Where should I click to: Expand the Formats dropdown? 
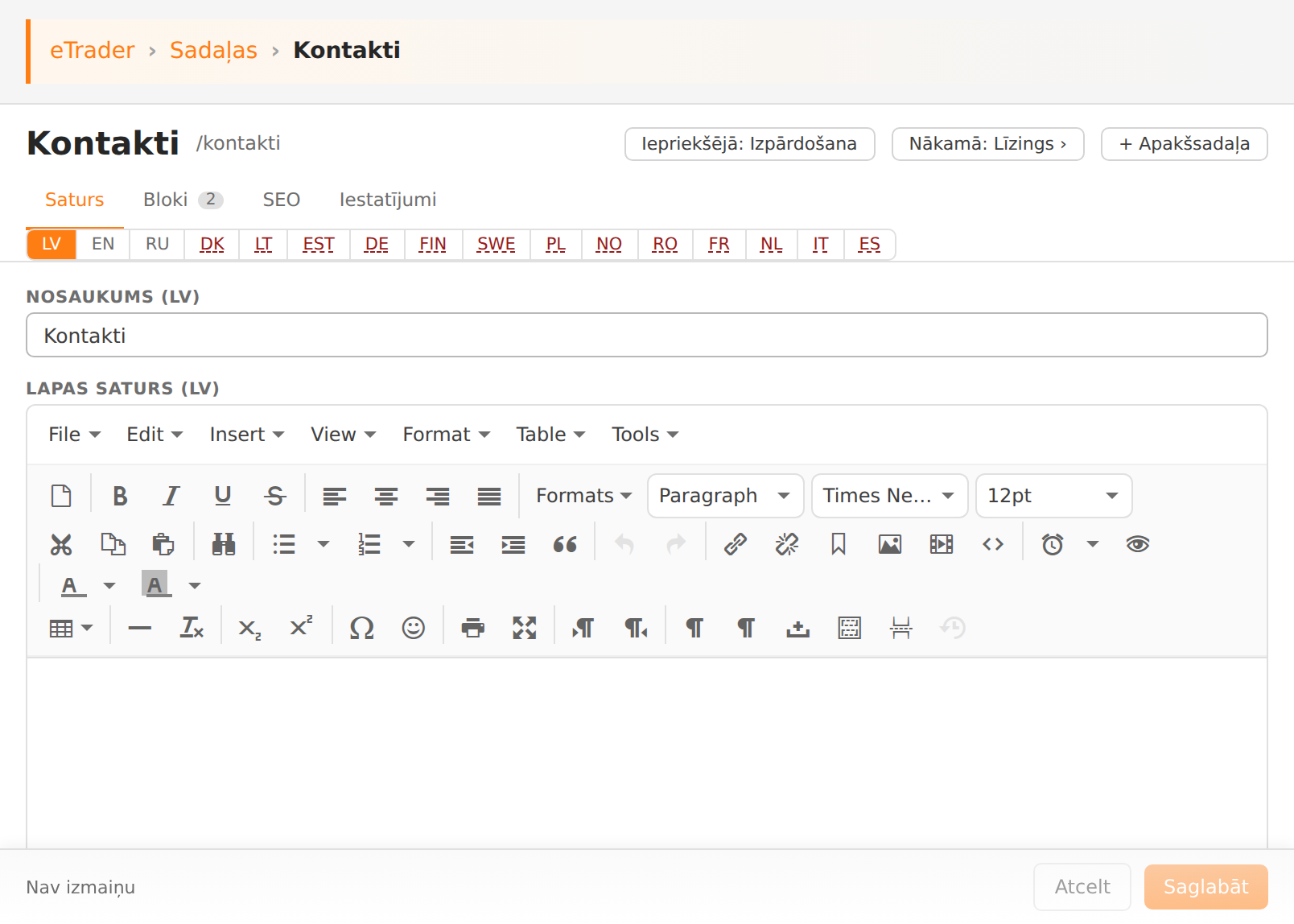coord(583,496)
